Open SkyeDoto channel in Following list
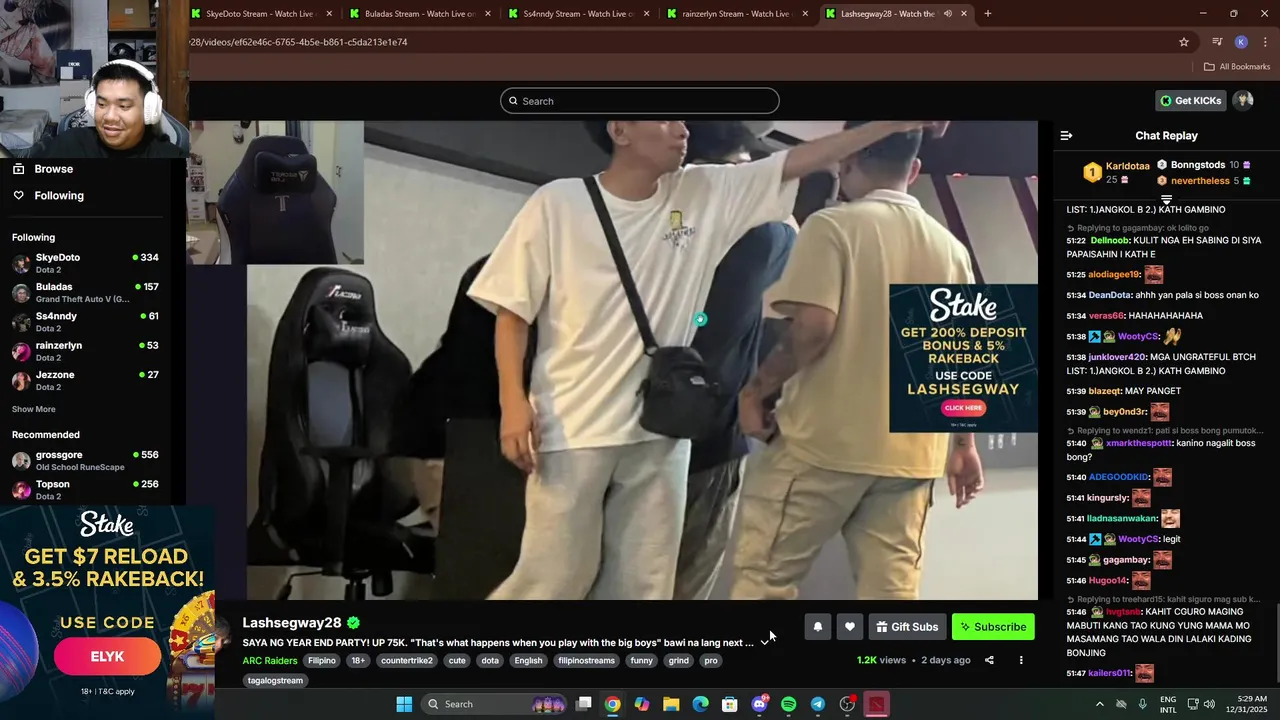1280x720 pixels. click(x=86, y=263)
